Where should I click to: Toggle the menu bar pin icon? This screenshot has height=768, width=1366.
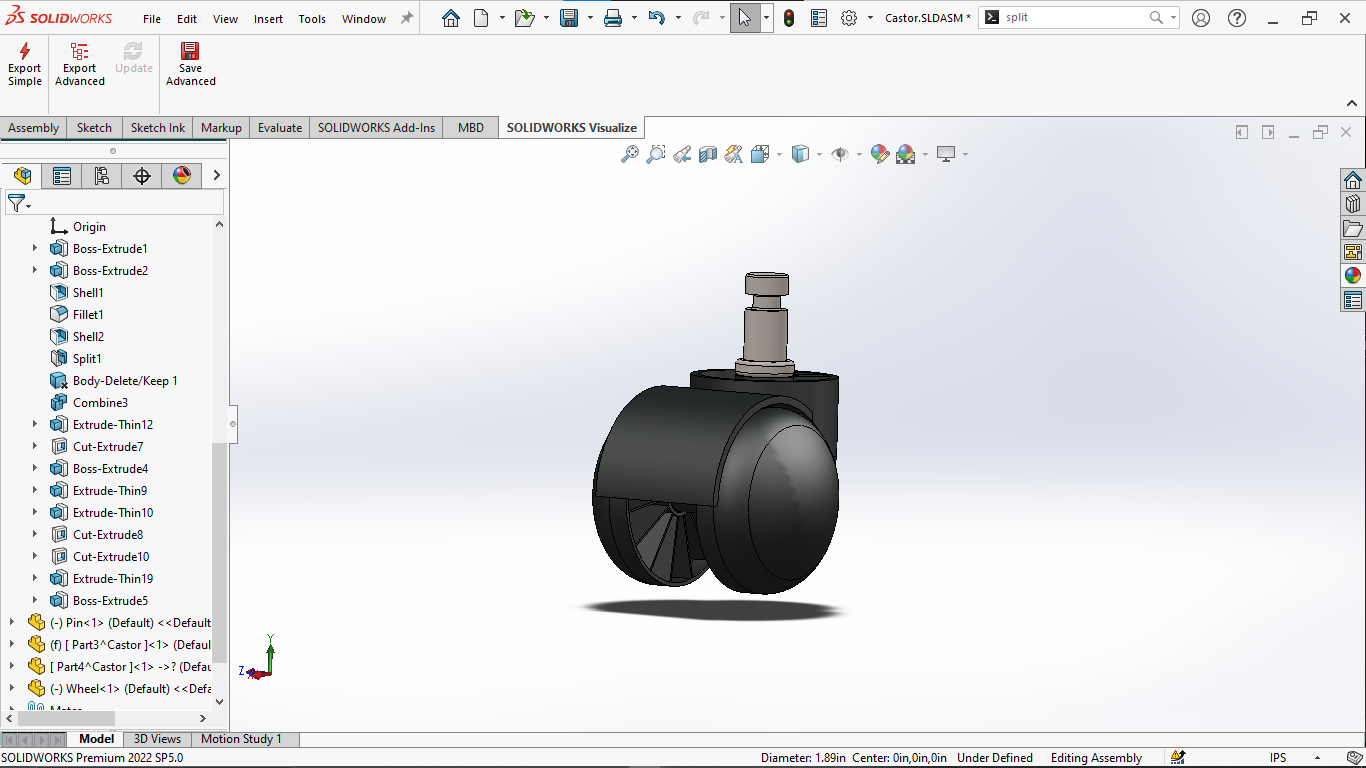(x=407, y=18)
